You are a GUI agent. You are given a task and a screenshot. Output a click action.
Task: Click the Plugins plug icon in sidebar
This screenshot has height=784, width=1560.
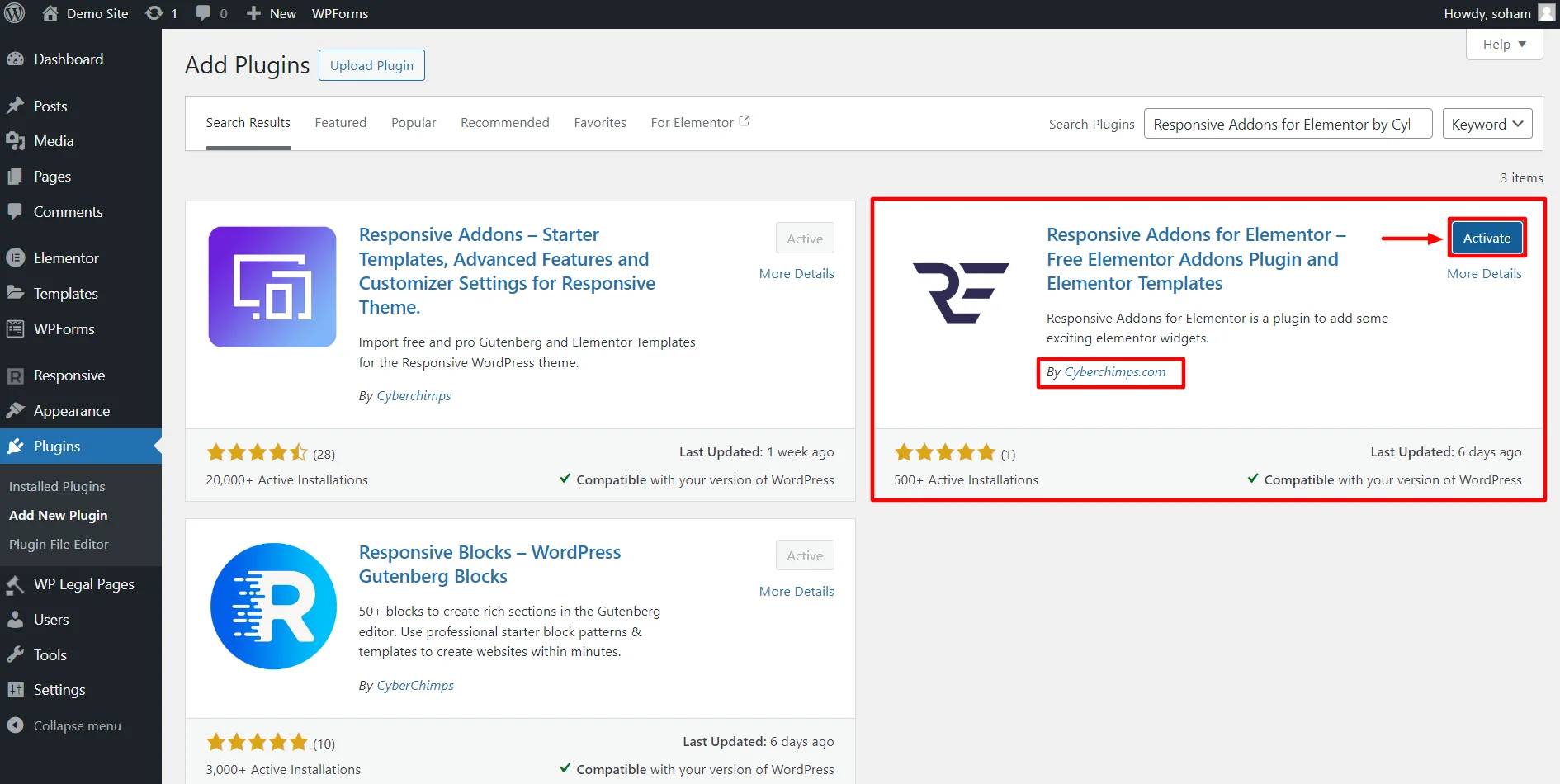click(x=15, y=446)
